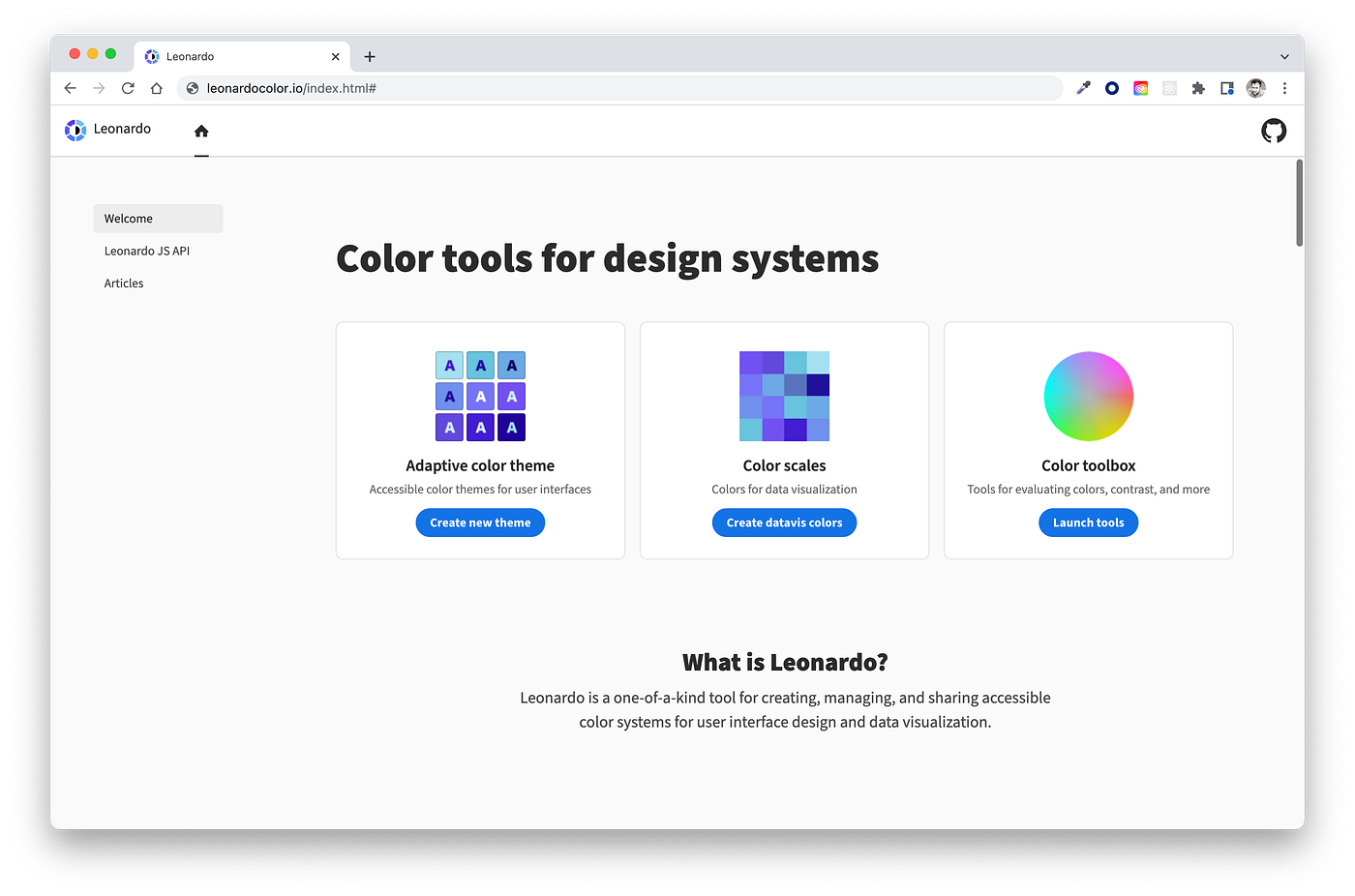Expand the tab search chevron
Viewport: 1355px width, 896px height.
point(1284,56)
